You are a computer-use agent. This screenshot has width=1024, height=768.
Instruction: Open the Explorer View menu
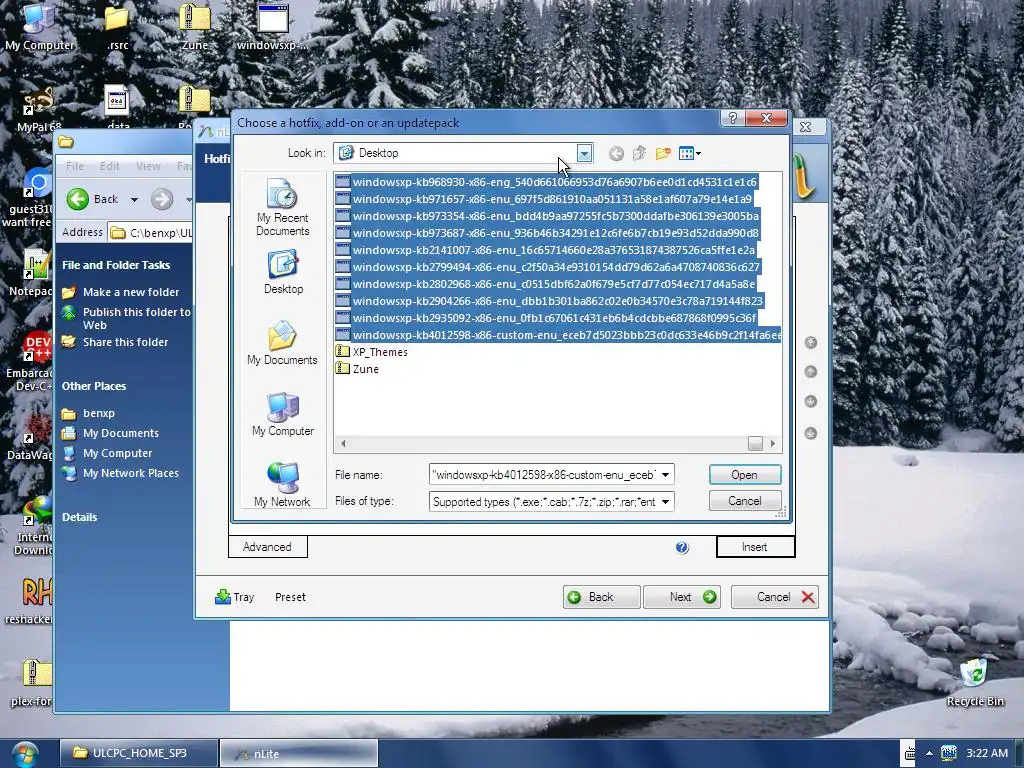pyautogui.click(x=148, y=166)
